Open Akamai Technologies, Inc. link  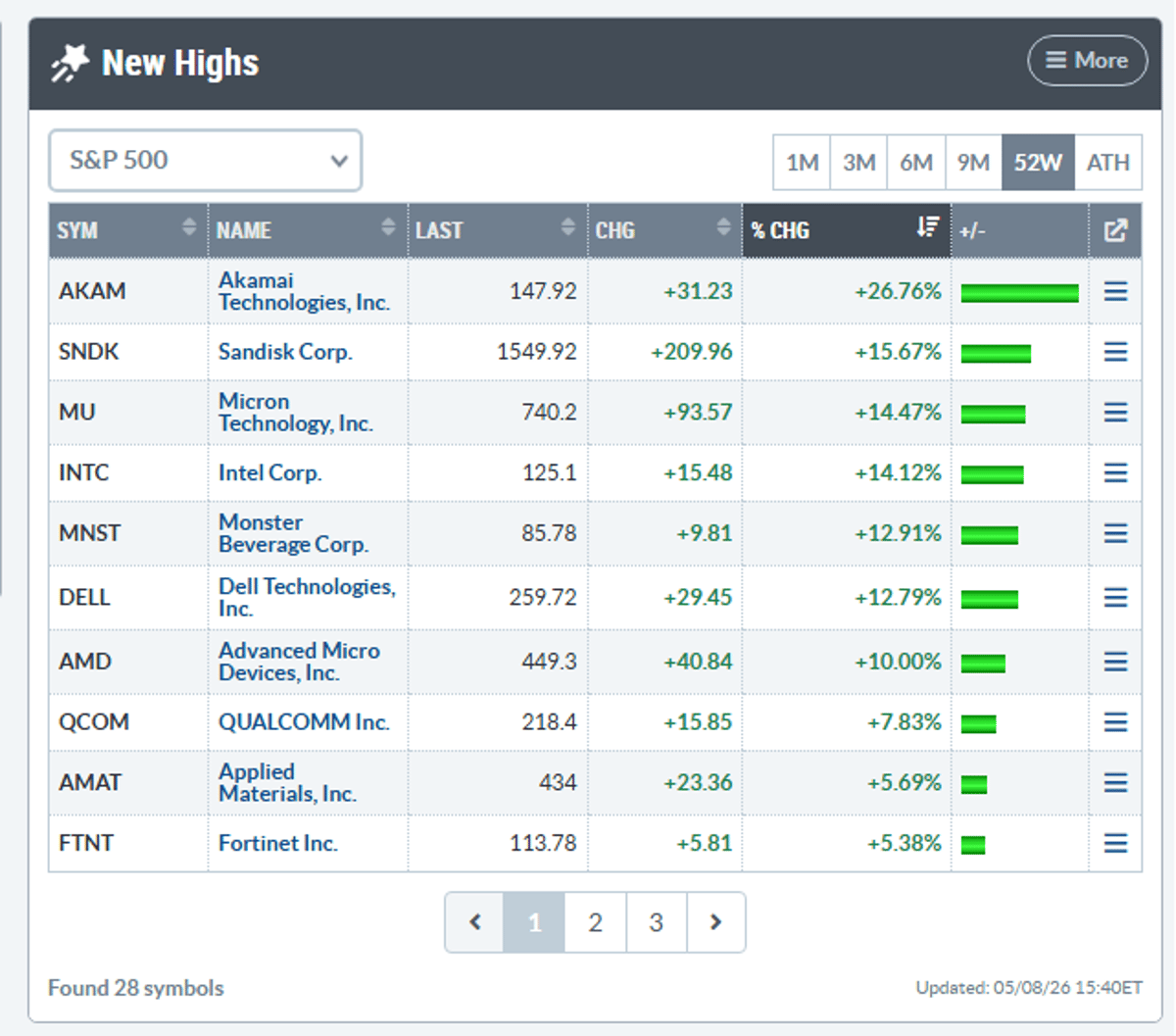pos(304,291)
